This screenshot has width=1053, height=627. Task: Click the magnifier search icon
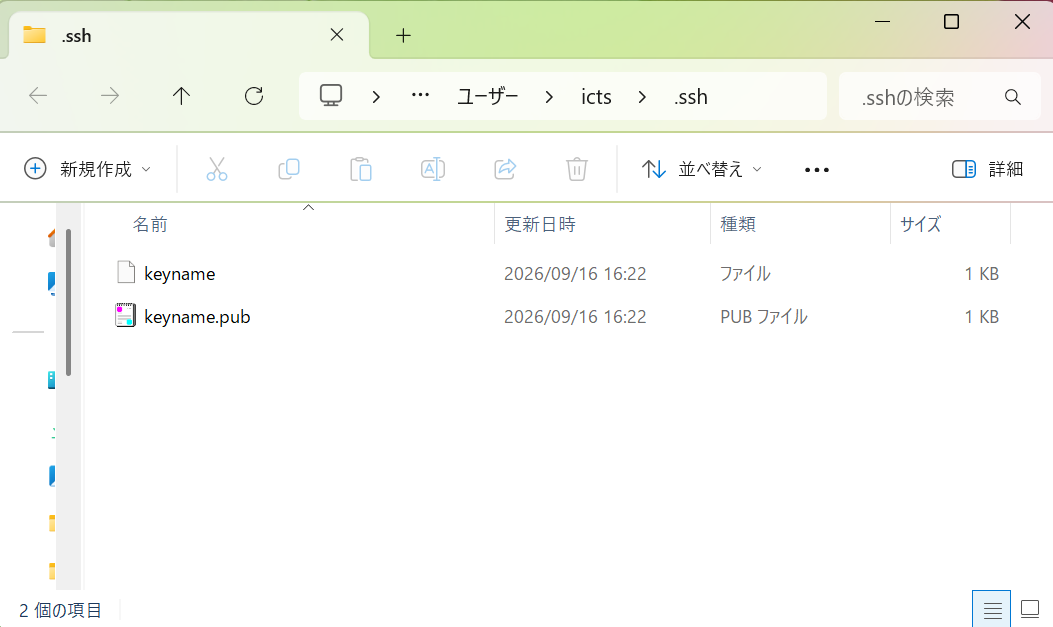[x=1013, y=97]
